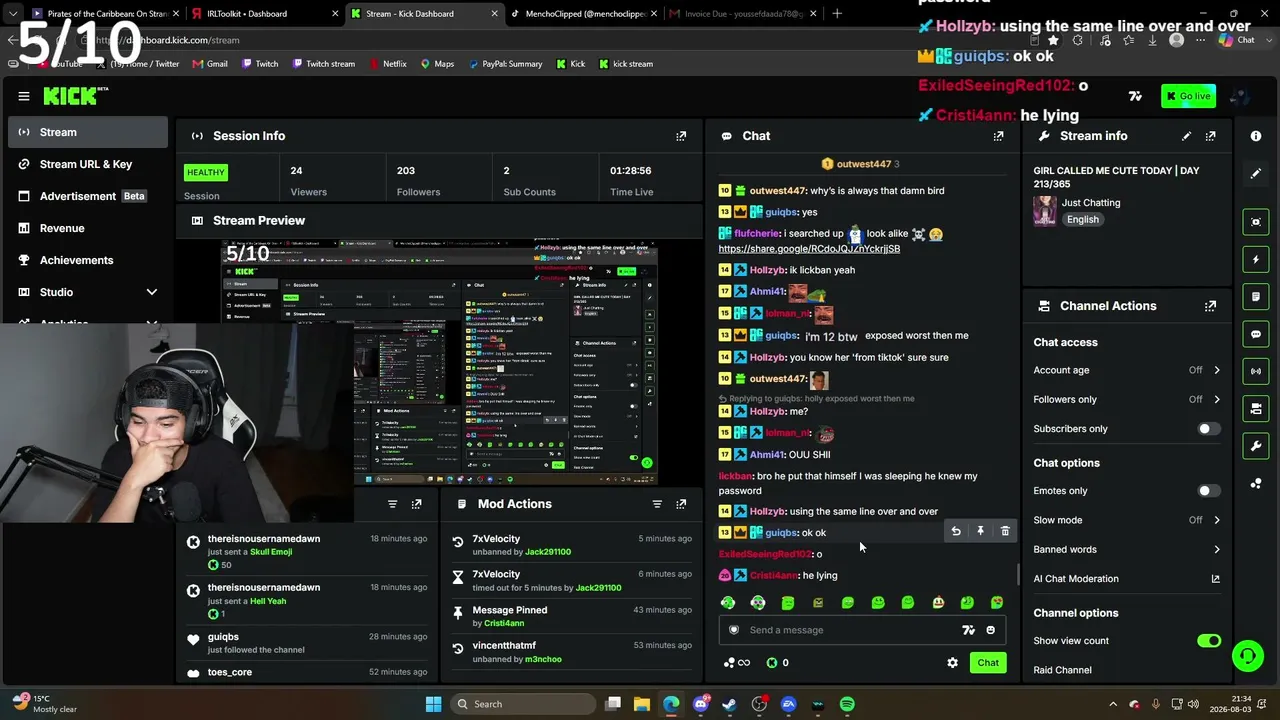
Task: Open the Twitch stream bookmark
Action: pyautogui.click(x=323, y=64)
